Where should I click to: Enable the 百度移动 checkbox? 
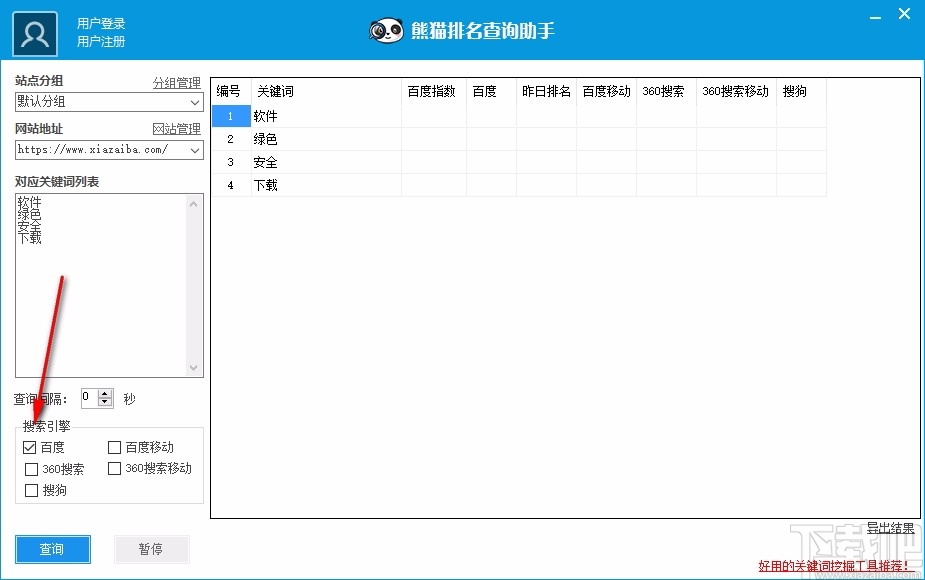pos(114,447)
